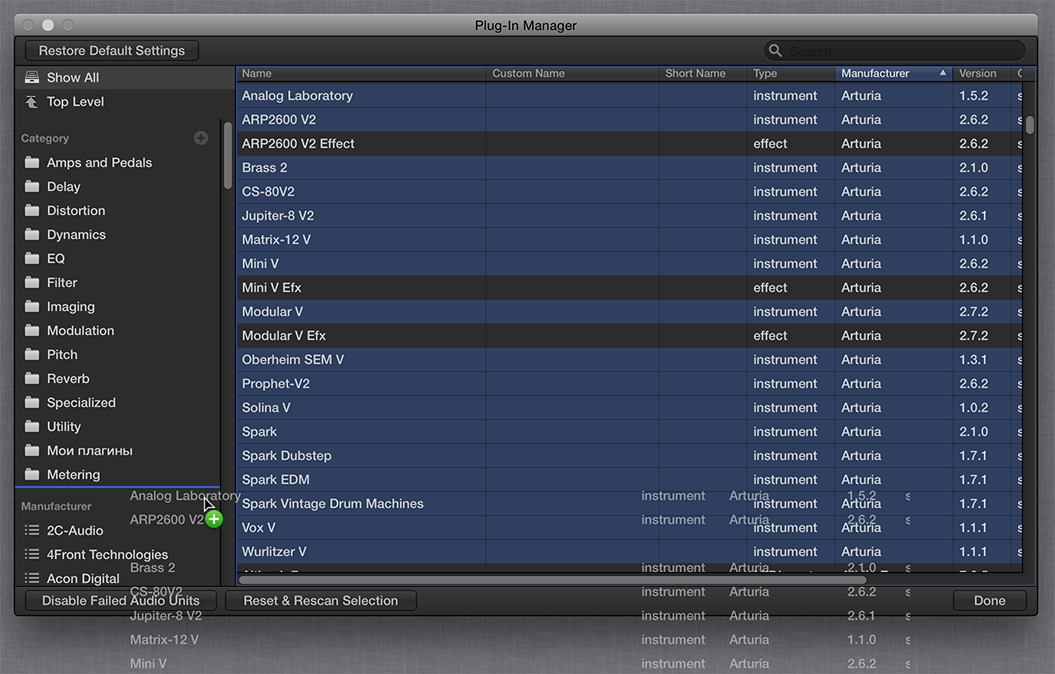Screen dimensions: 1055x674
Task: Select the Vox V plug-in row
Action: coord(629,527)
